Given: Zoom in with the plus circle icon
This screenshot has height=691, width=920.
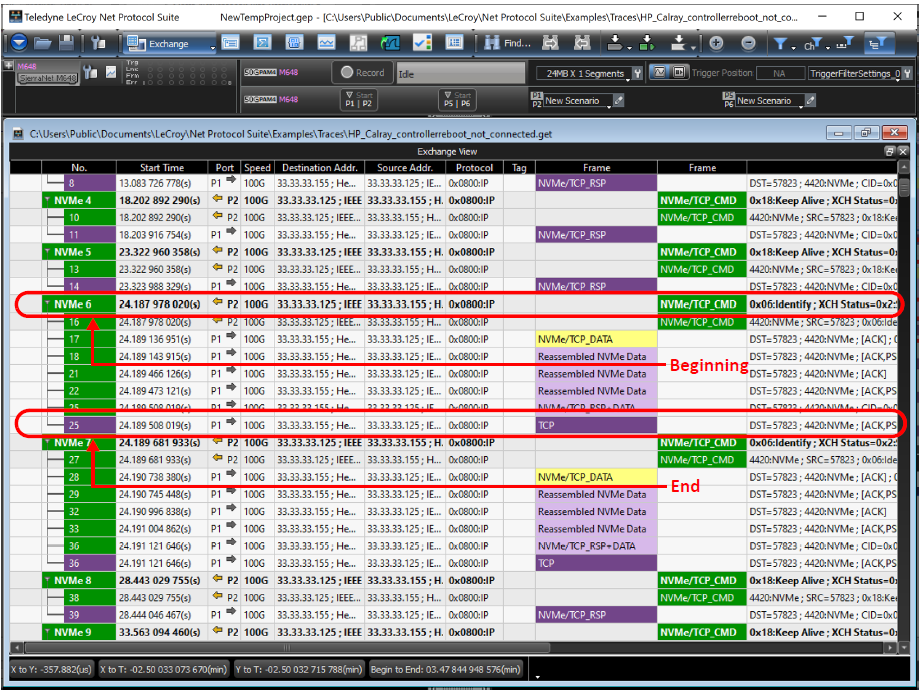Looking at the screenshot, I should pos(716,43).
